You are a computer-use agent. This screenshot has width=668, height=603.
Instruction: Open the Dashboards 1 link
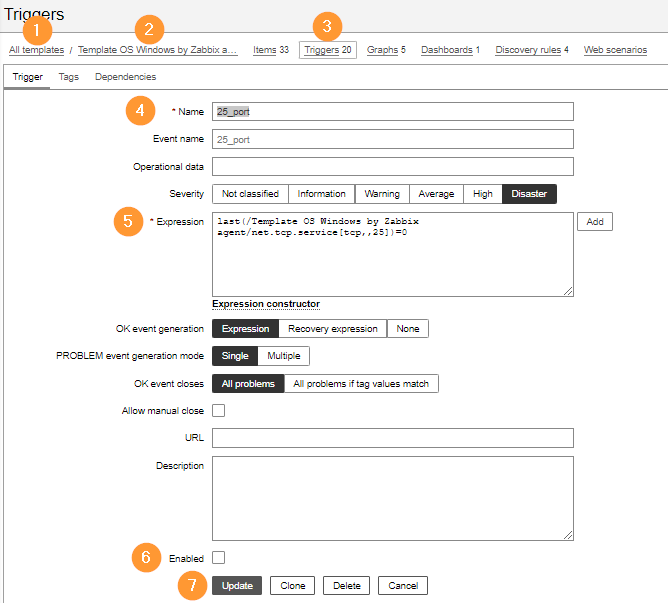(450, 50)
